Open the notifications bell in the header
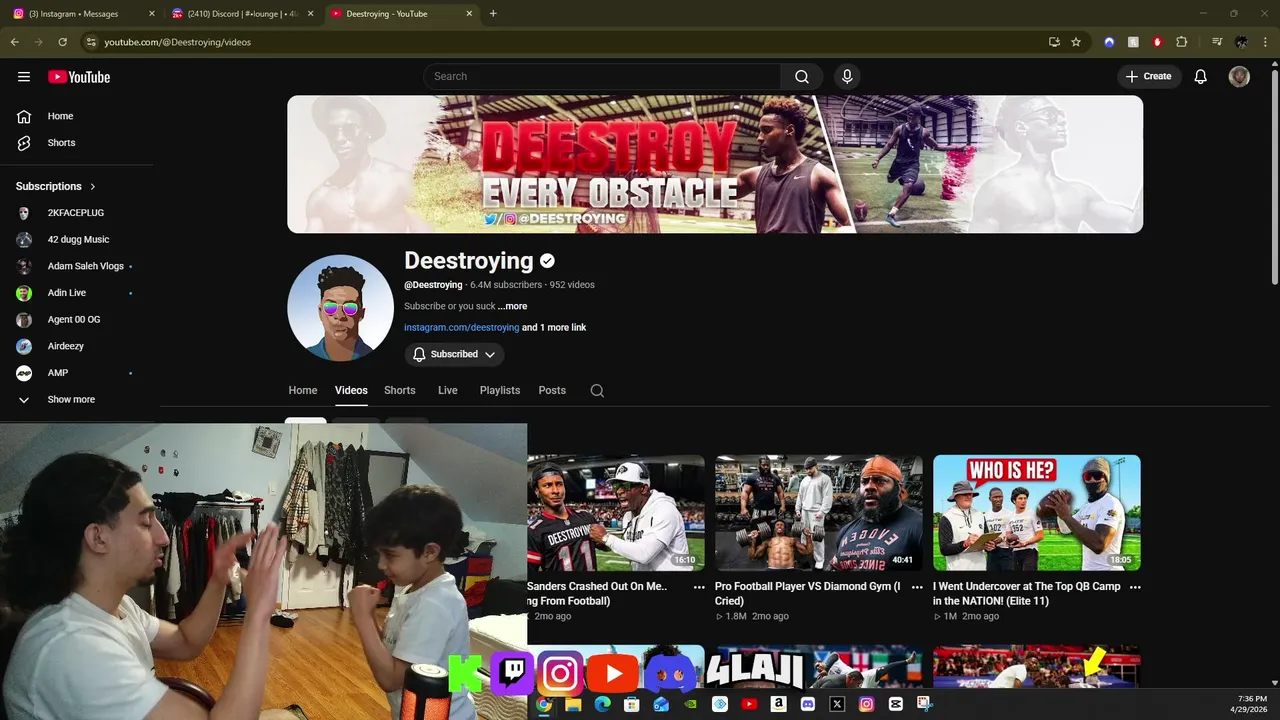This screenshot has height=720, width=1280. pyautogui.click(x=1201, y=77)
